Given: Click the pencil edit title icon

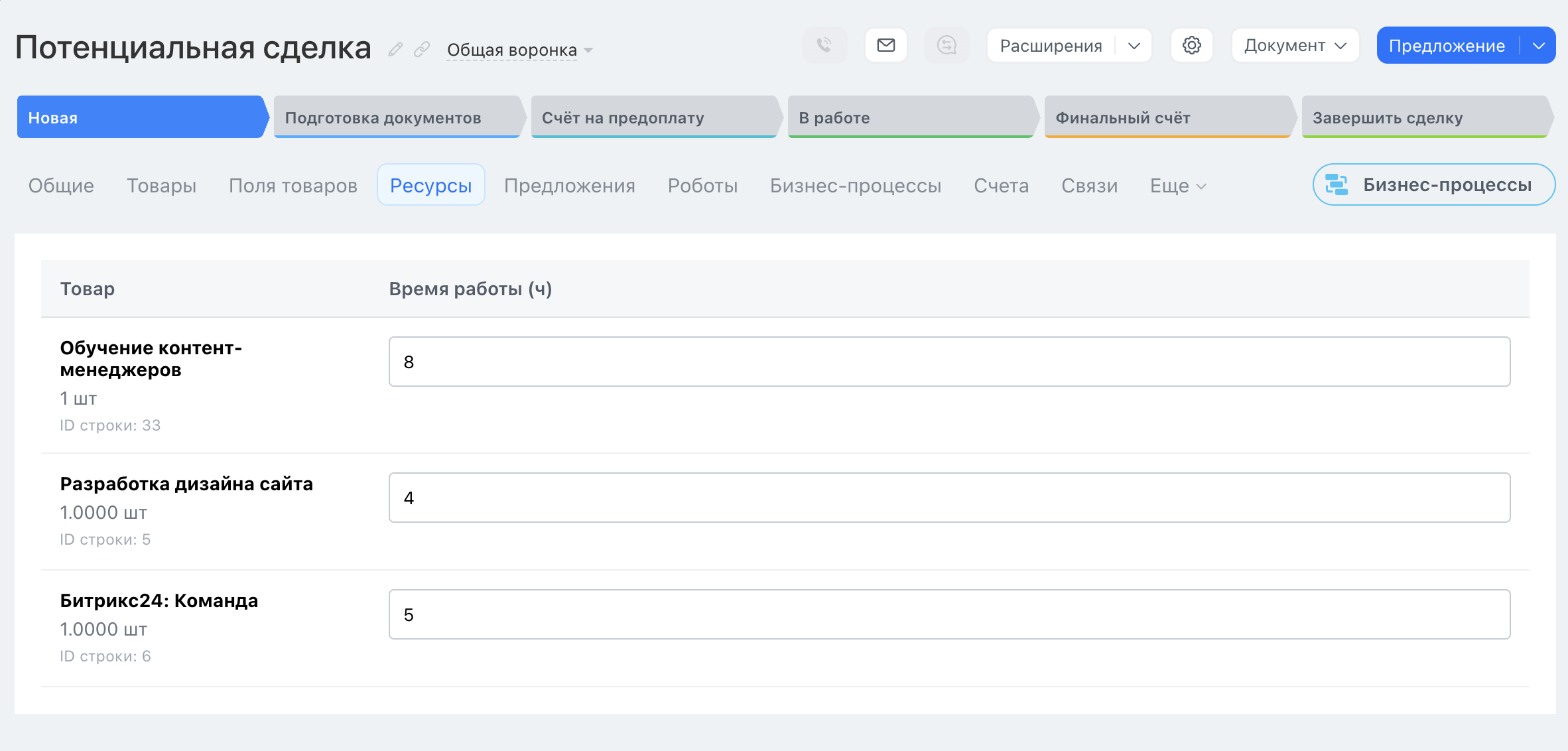Looking at the screenshot, I should tap(395, 49).
